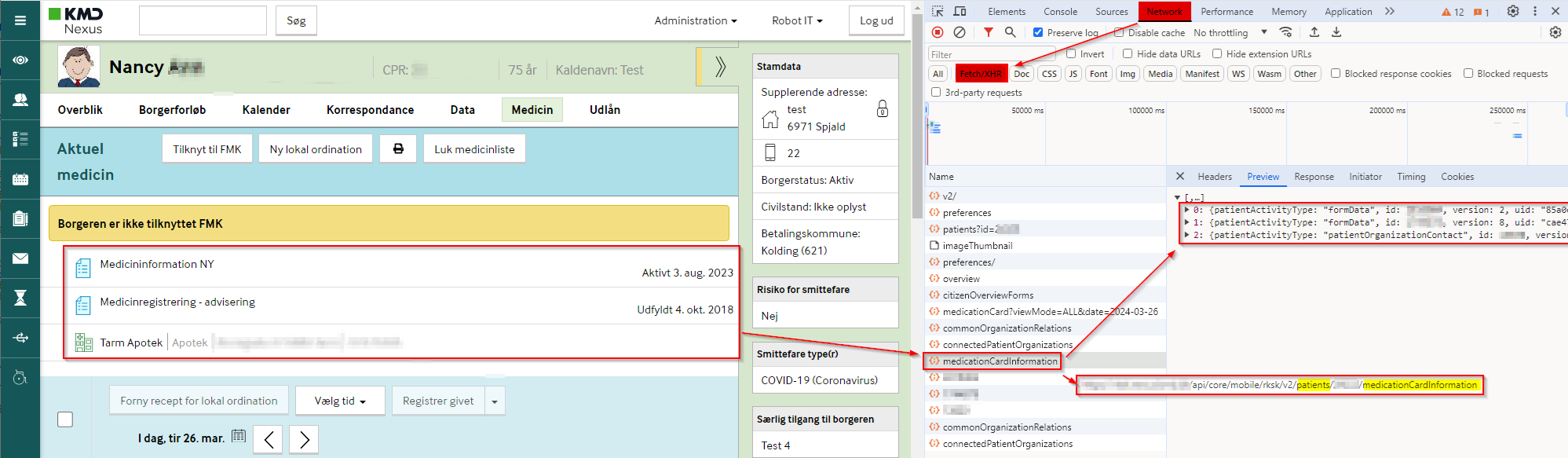Open the Vælg tid dropdown
Screen dimensions: 1568x458
coord(340,401)
